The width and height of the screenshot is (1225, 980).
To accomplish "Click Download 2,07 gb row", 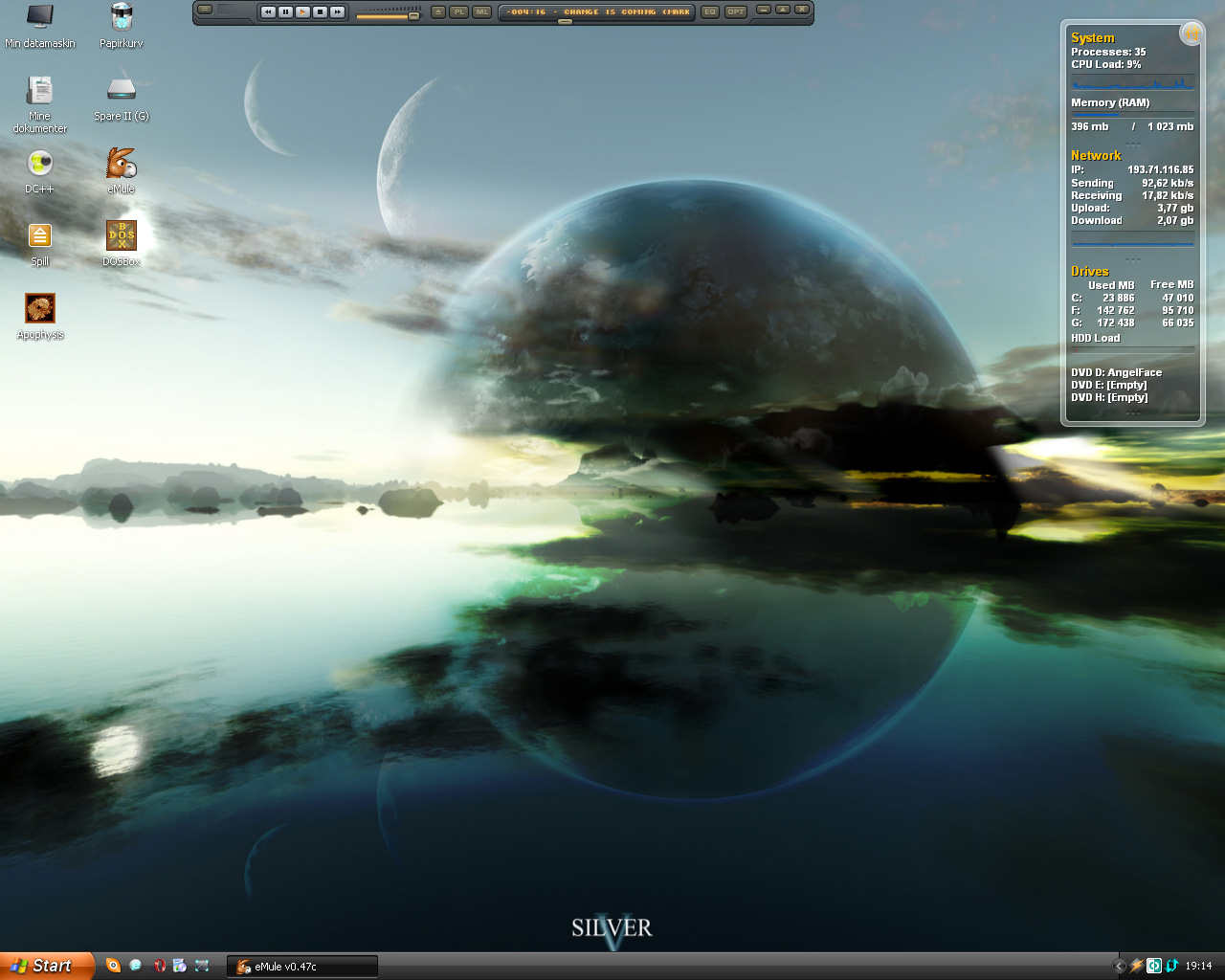I will coord(1132,220).
